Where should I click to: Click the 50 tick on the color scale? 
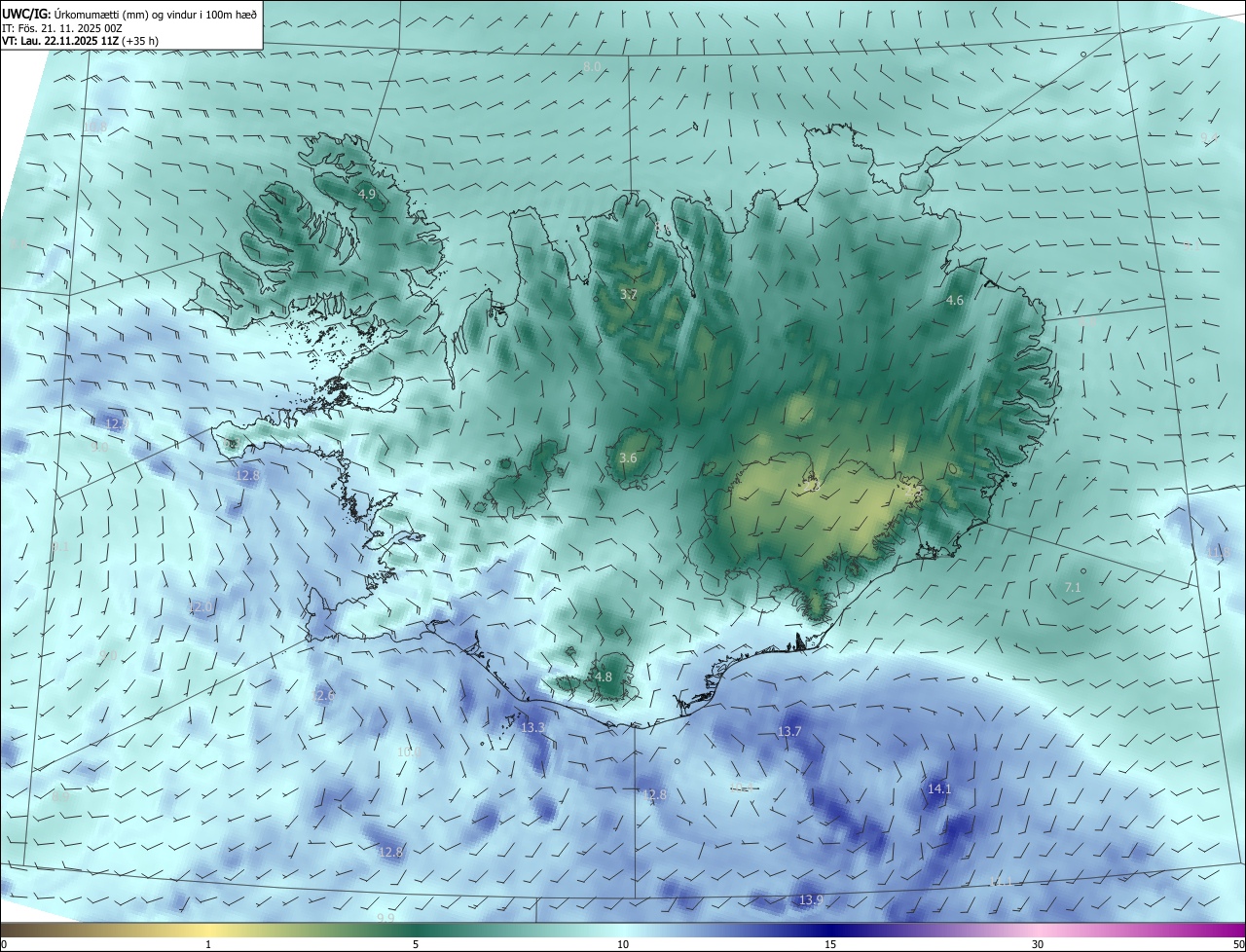point(1238,944)
